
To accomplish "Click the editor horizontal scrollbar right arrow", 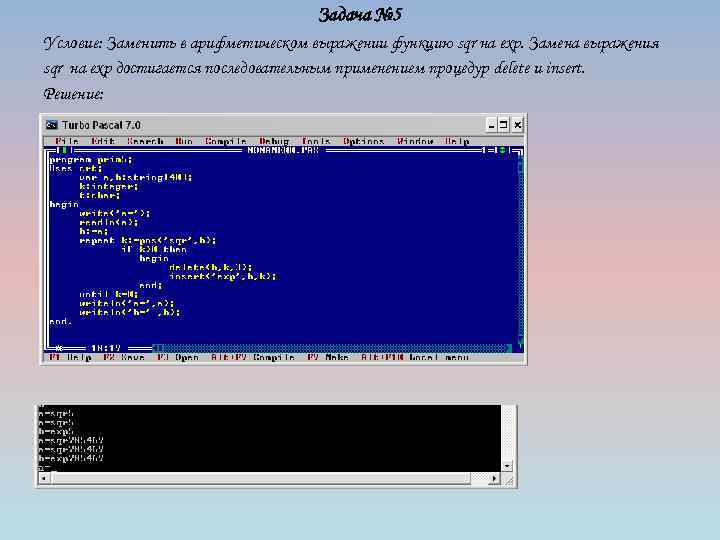I will [x=509, y=348].
